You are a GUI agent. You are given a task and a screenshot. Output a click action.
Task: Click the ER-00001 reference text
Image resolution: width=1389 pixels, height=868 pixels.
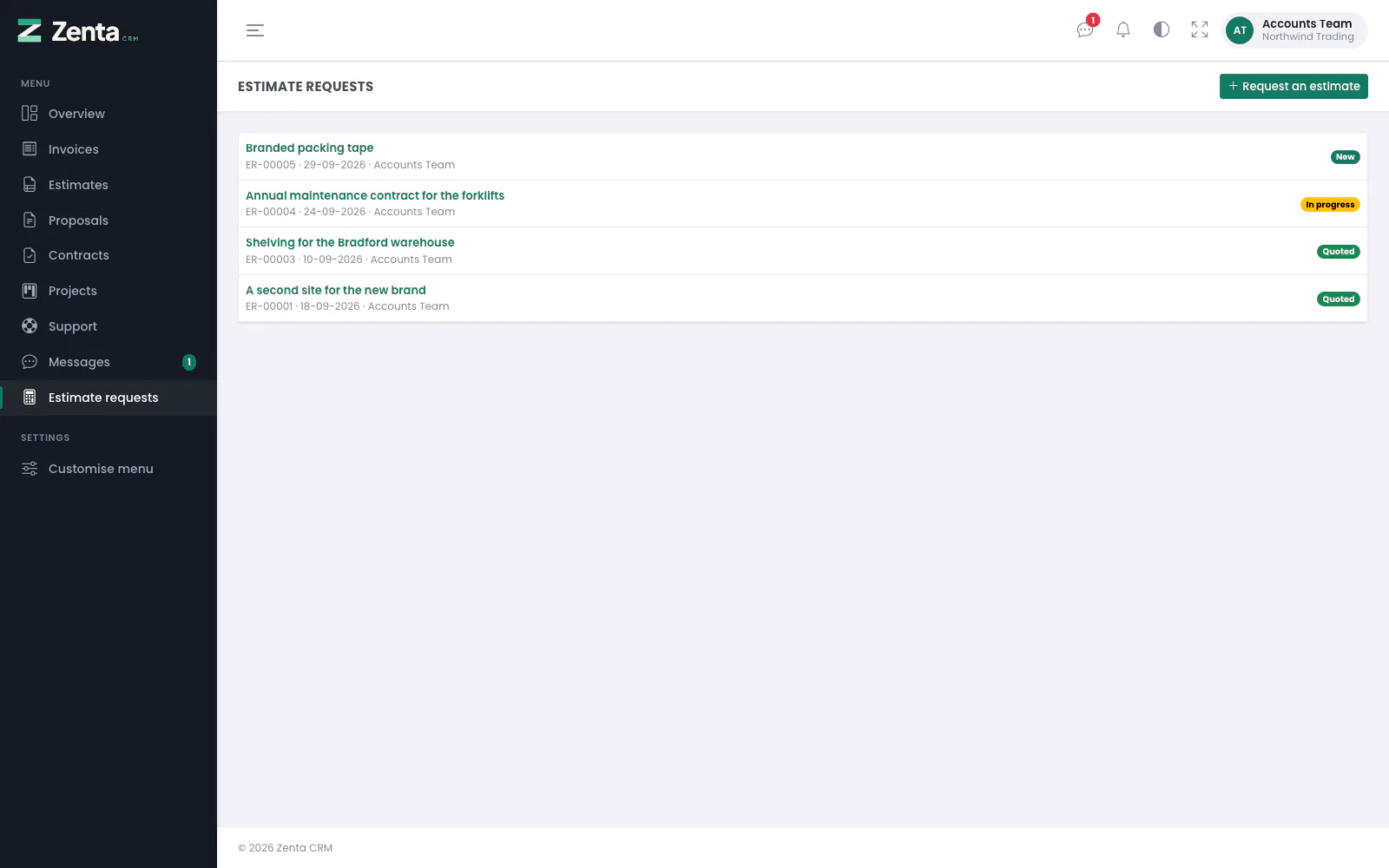pyautogui.click(x=269, y=306)
